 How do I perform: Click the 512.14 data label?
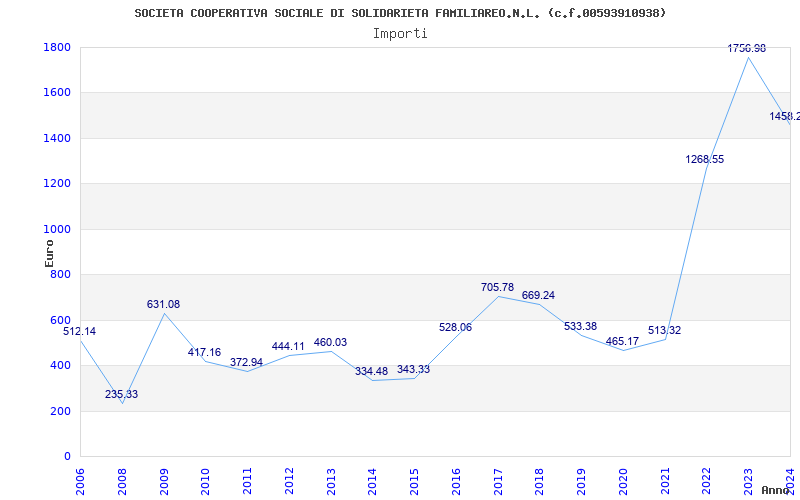click(80, 332)
